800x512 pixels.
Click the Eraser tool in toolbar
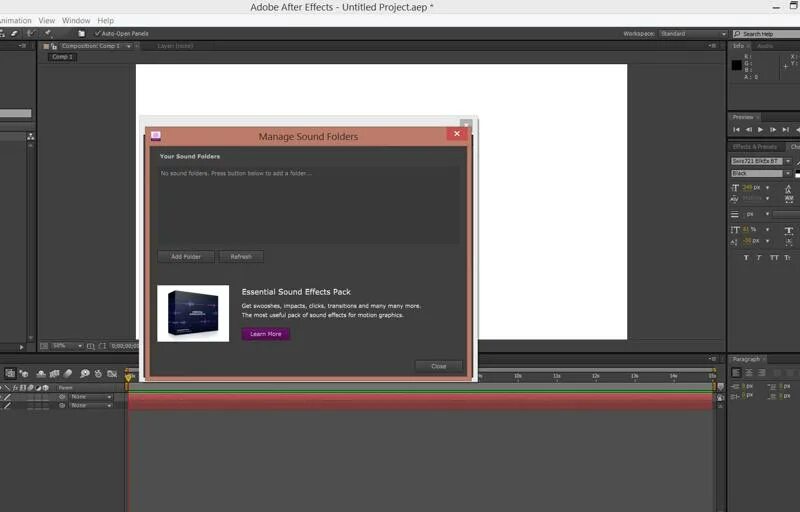[x=14, y=34]
